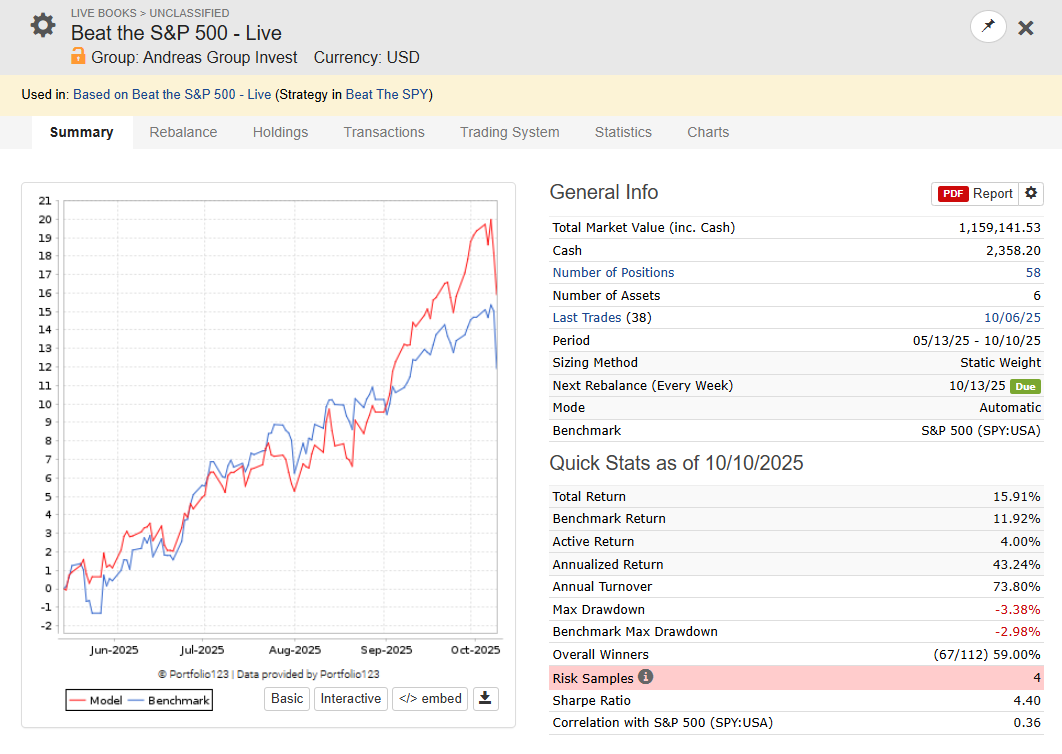This screenshot has height=754, width=1062.
Task: Open the 'Beat The SPY' link
Action: point(387,94)
